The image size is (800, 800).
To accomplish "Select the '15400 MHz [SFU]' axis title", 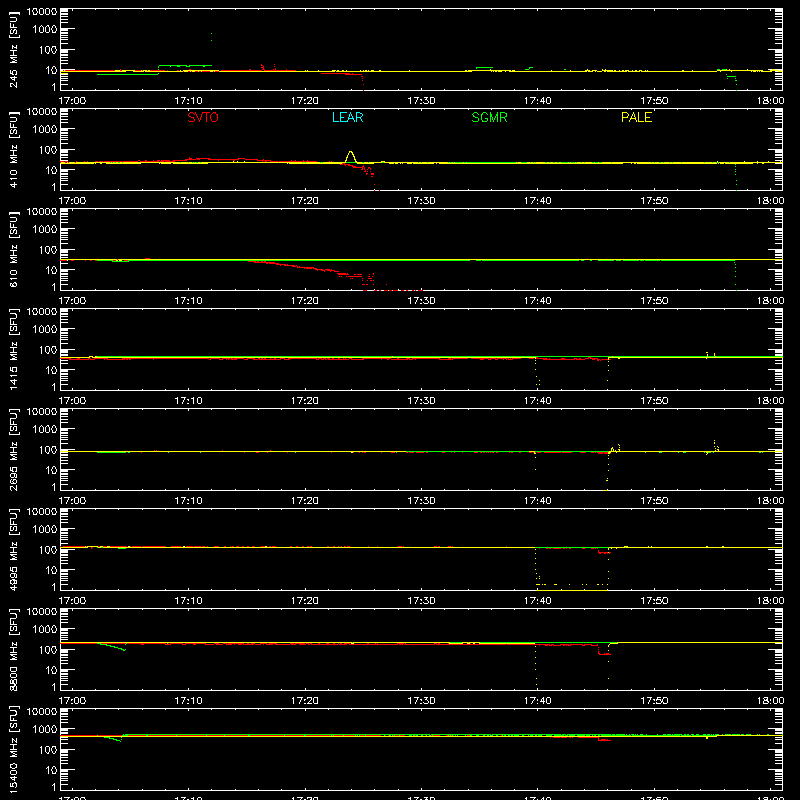I will coord(14,749).
